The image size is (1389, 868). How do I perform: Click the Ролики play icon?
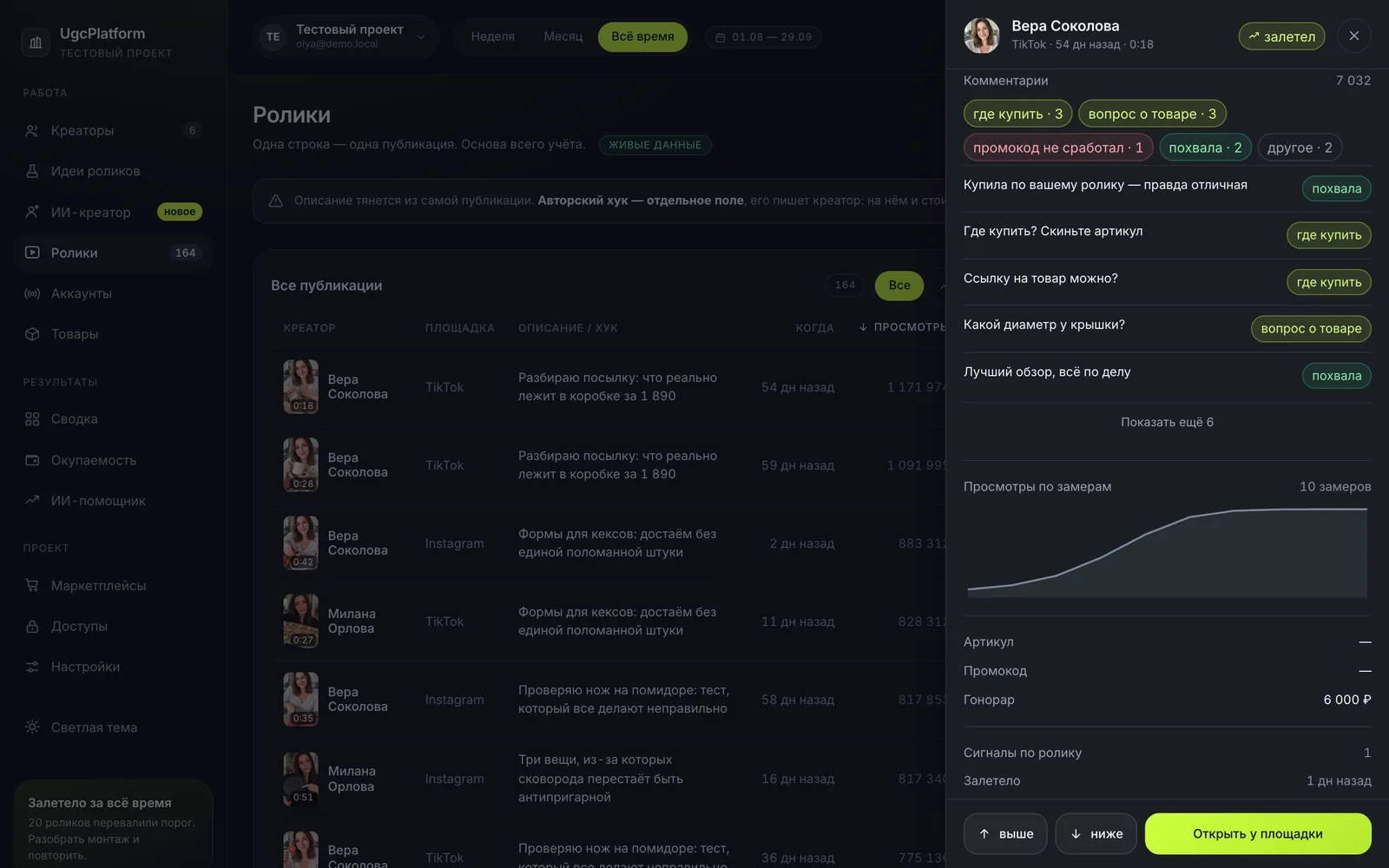[32, 253]
